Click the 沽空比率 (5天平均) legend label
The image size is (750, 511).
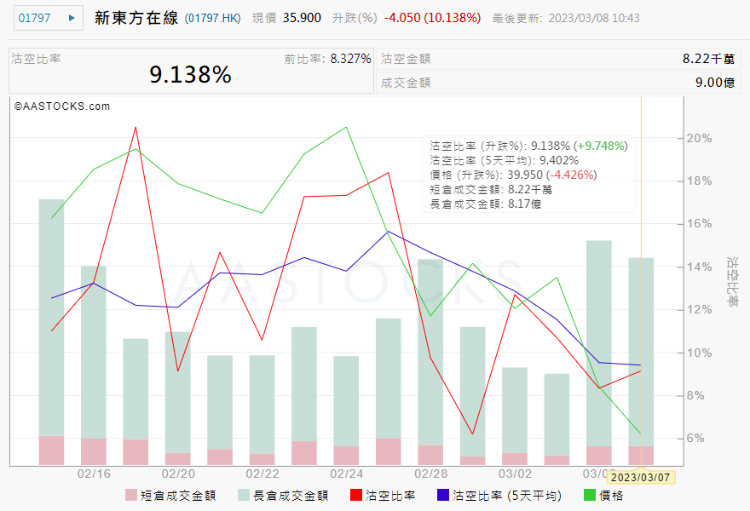tap(507, 496)
